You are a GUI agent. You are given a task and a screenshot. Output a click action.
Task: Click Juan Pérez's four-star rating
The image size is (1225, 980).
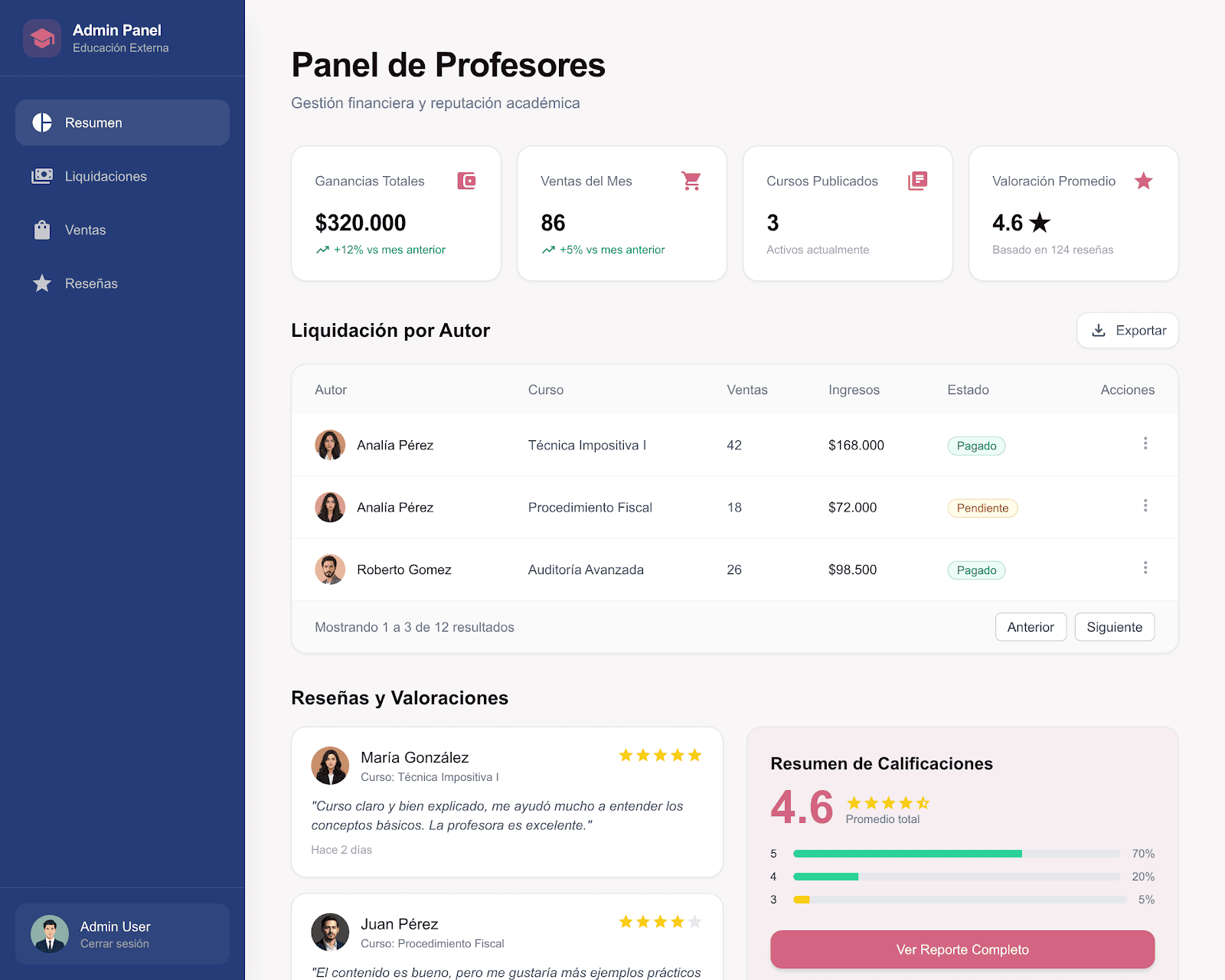(660, 922)
